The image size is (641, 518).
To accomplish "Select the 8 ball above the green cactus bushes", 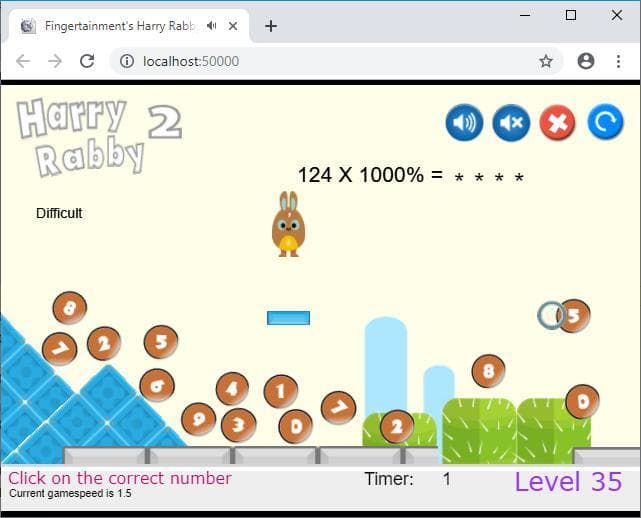I will (488, 371).
